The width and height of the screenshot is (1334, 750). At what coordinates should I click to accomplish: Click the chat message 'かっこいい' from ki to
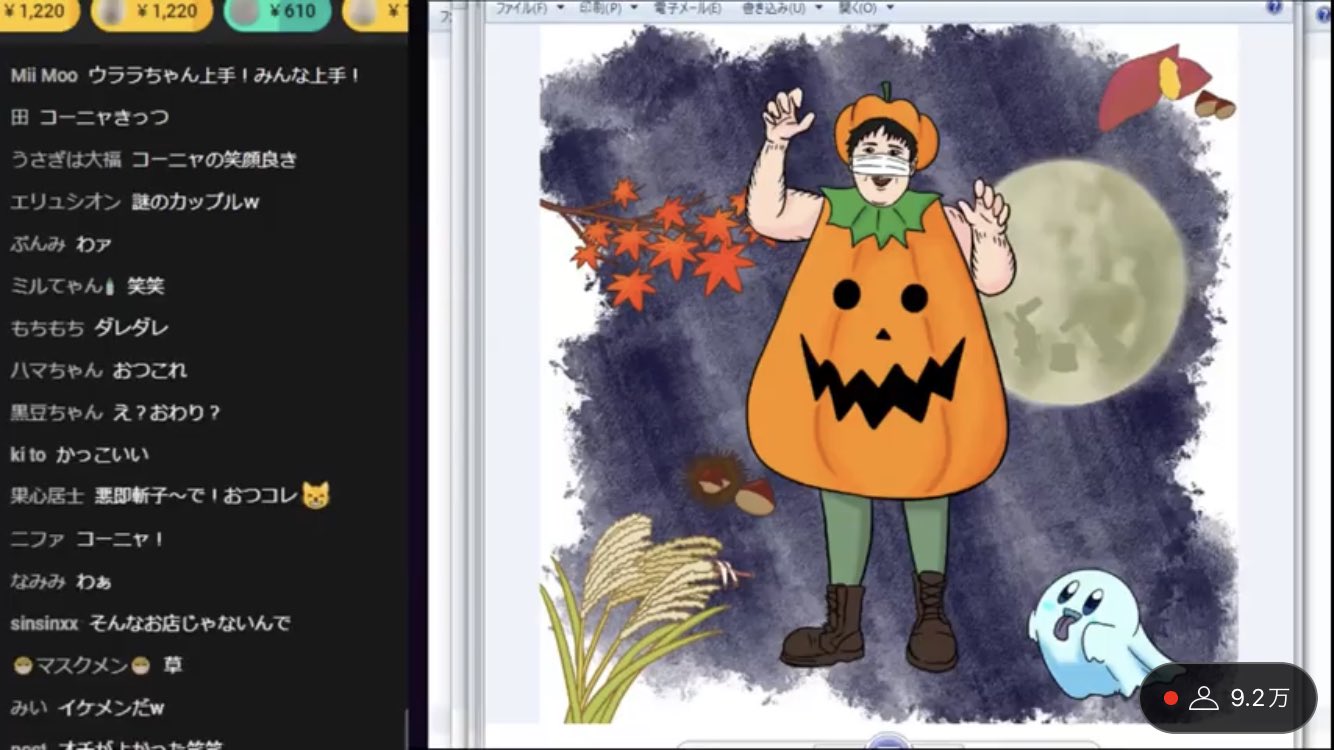(x=102, y=454)
